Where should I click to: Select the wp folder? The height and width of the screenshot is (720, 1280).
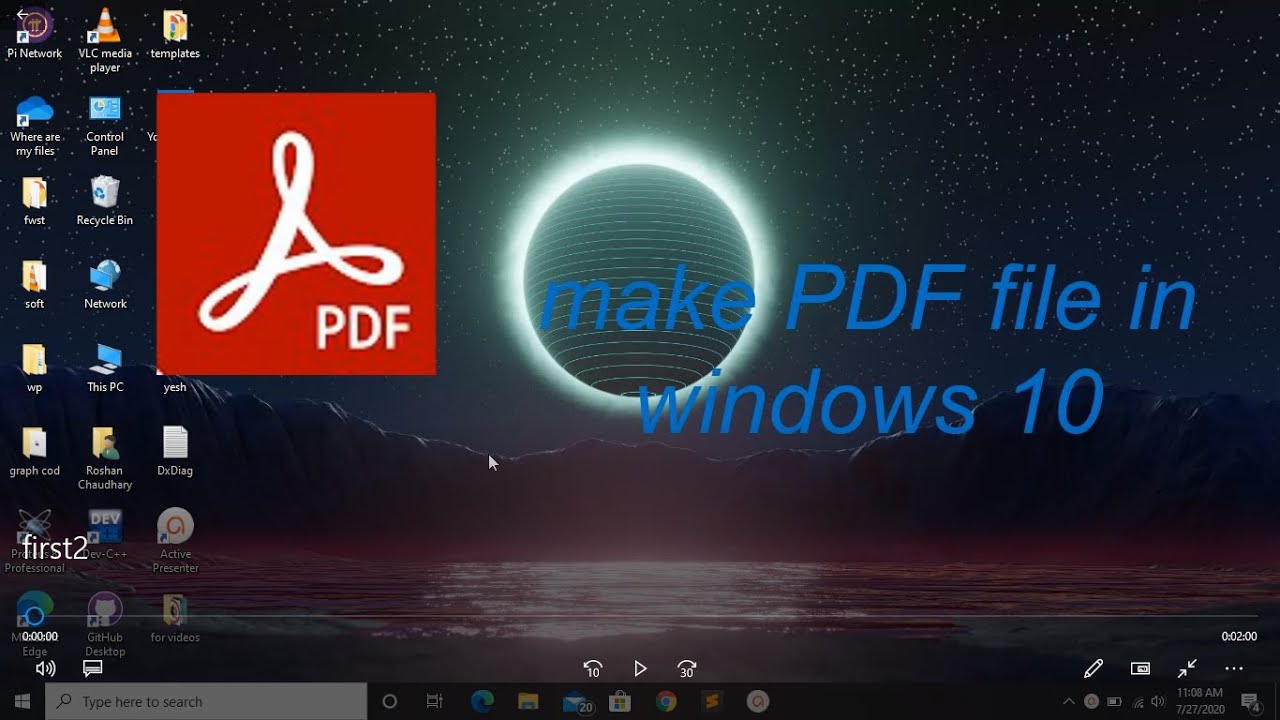[35, 368]
